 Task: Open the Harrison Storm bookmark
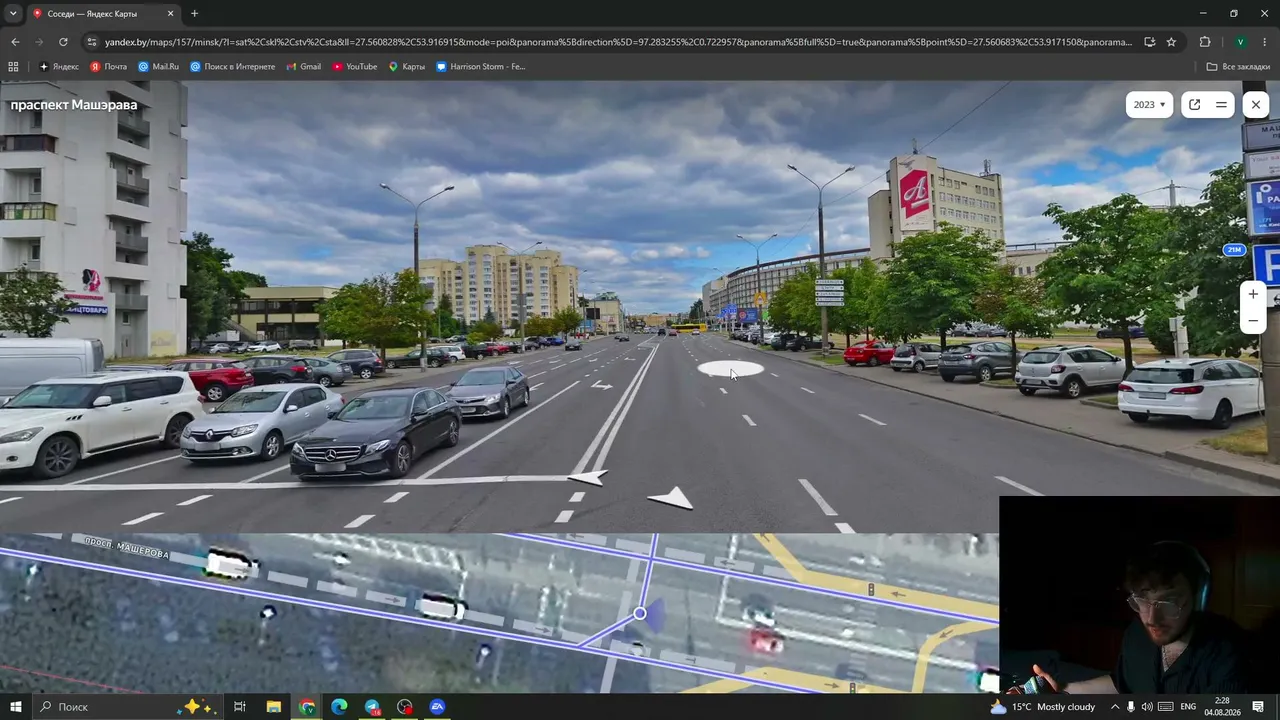481,67
